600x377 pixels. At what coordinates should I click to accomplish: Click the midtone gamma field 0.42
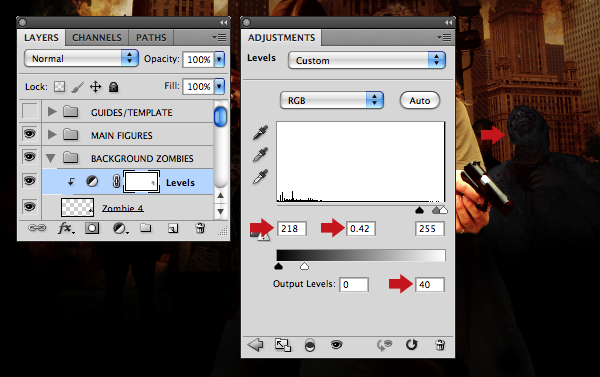pos(360,228)
